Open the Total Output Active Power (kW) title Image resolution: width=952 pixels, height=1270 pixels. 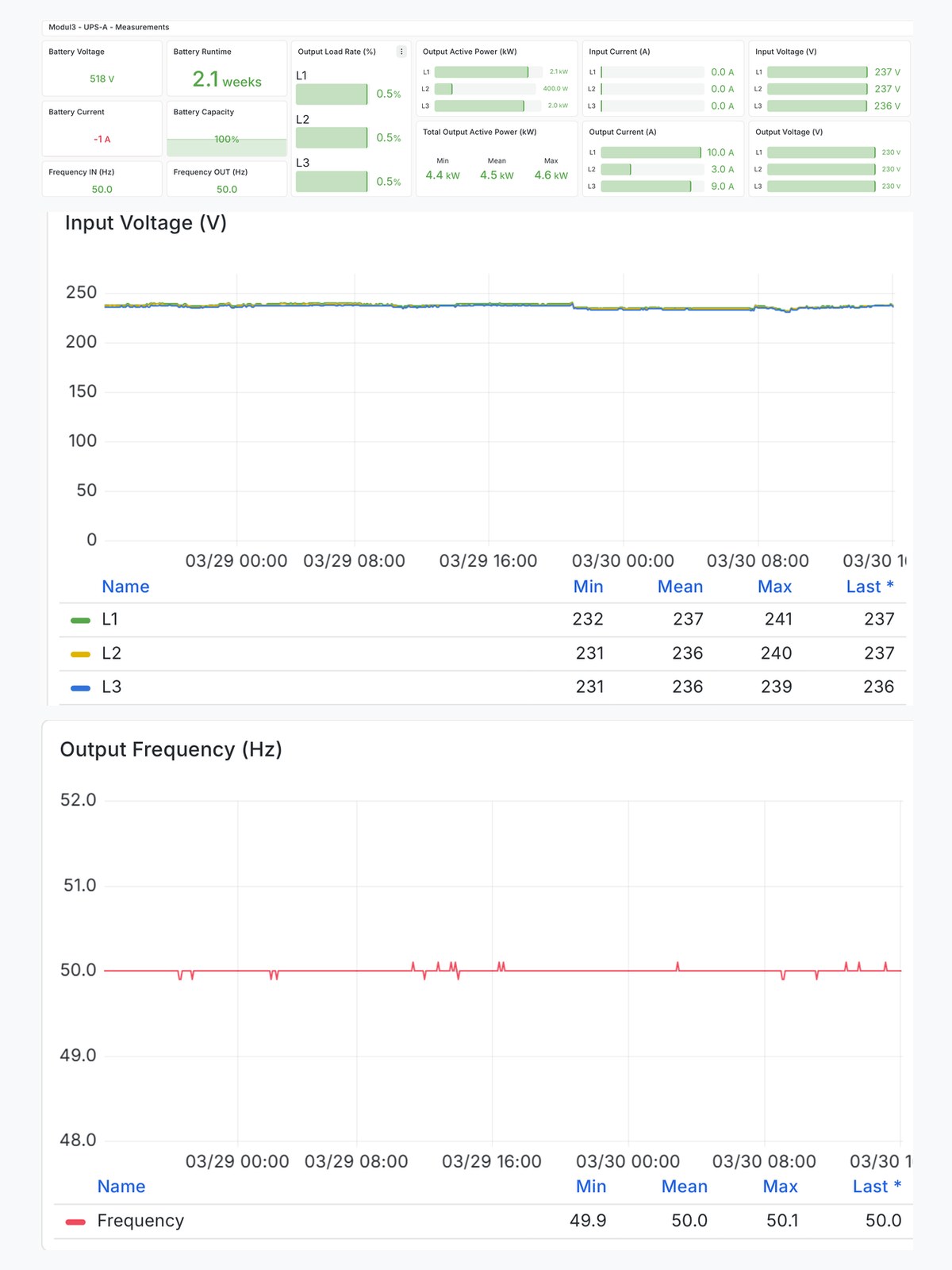pyautogui.click(x=480, y=132)
